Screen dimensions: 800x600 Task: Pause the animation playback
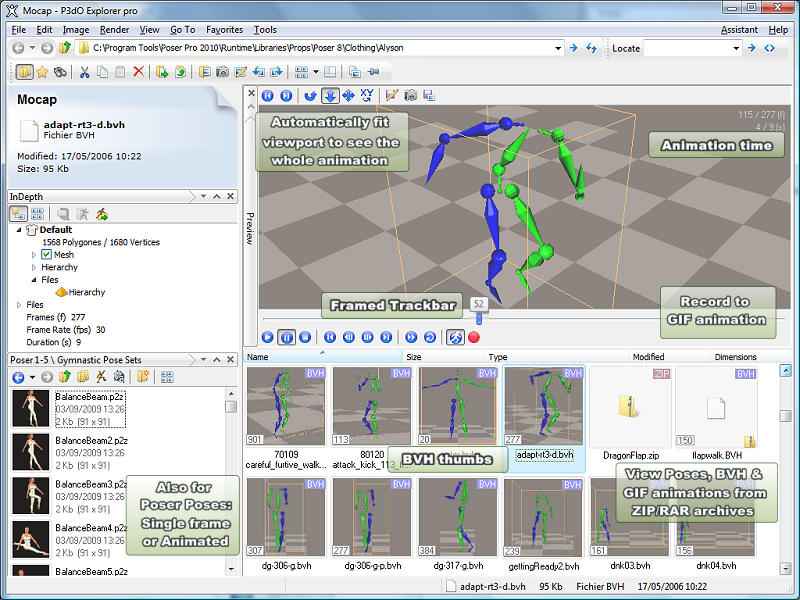click(286, 338)
